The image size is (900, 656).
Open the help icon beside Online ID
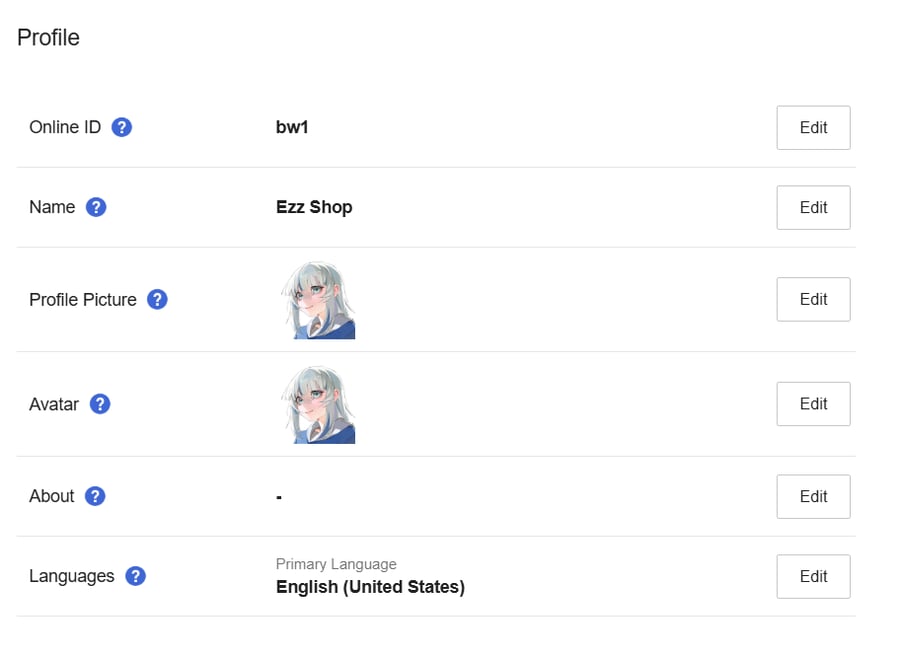122,127
